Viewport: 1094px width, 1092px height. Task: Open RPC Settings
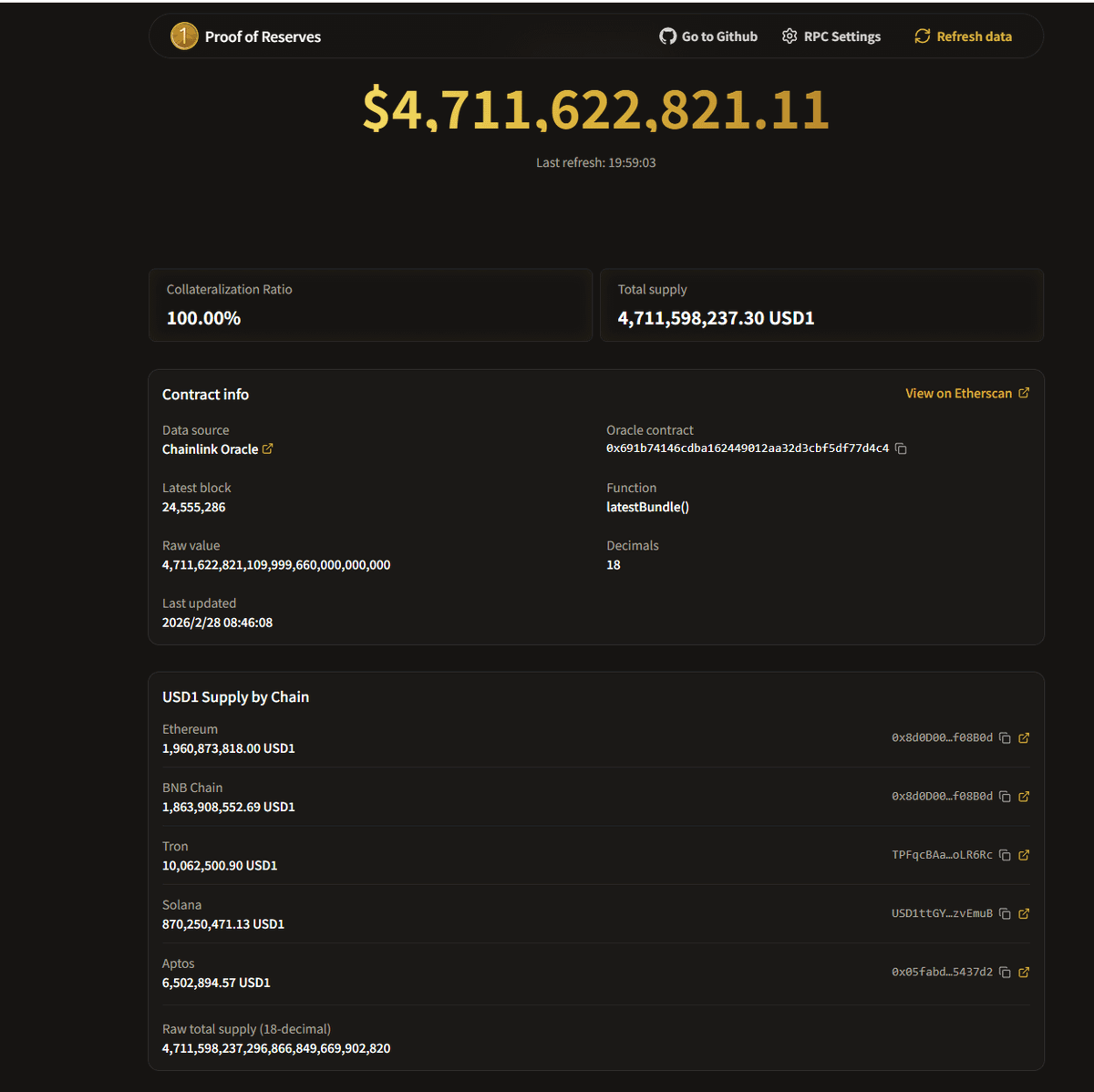pyautogui.click(x=831, y=36)
